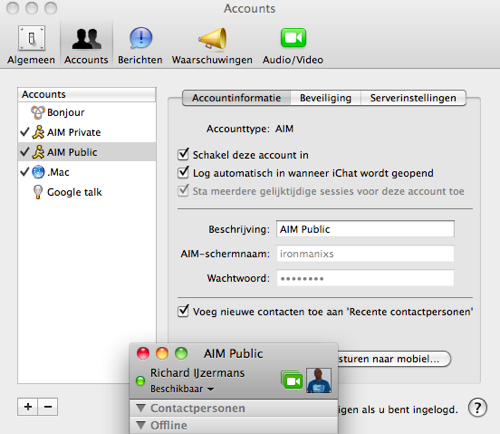Viewport: 500px width, 434px height.
Task: Select the Google talk account
Action: click(87, 192)
